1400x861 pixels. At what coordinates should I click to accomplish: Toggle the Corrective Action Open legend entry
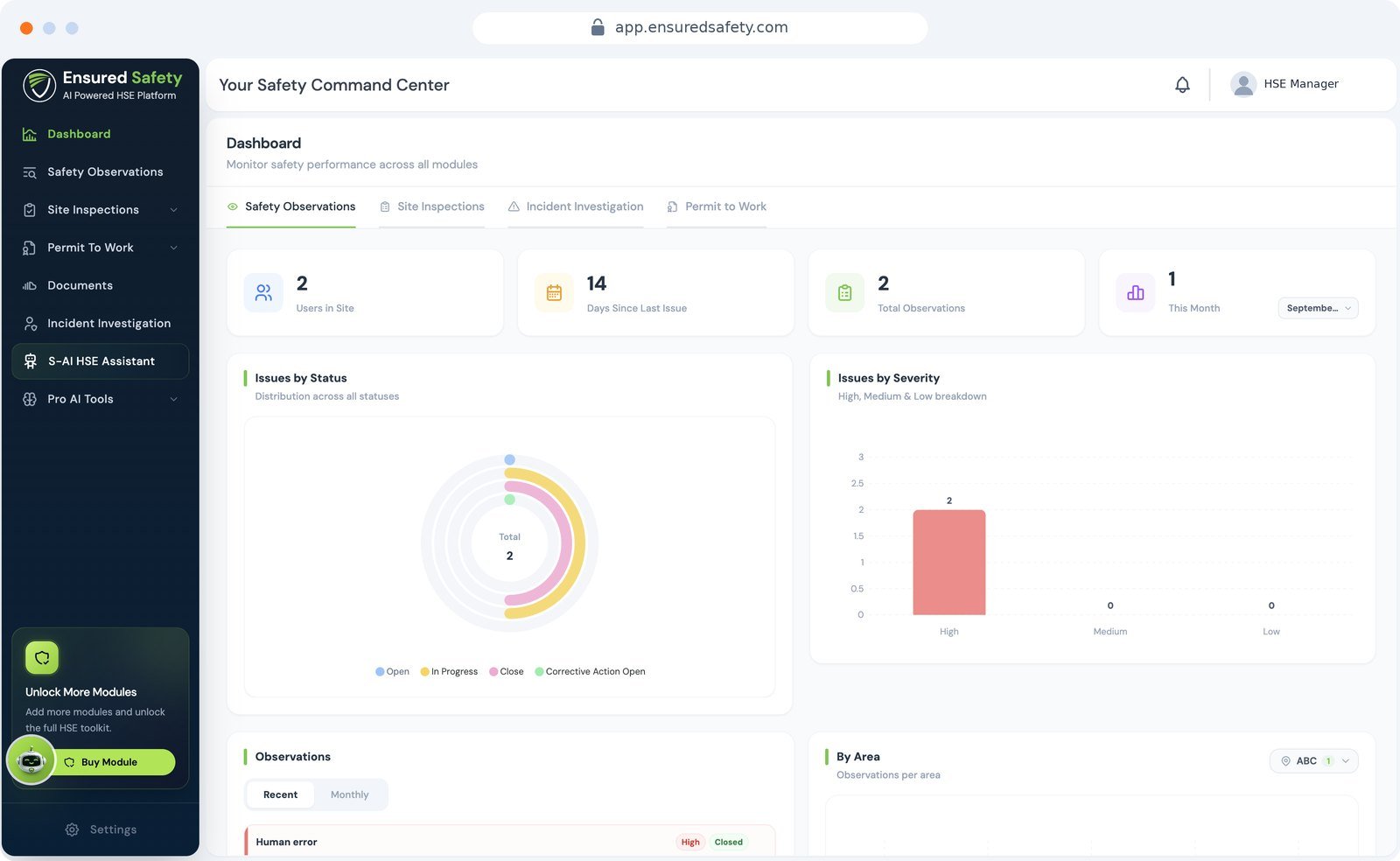(590, 672)
